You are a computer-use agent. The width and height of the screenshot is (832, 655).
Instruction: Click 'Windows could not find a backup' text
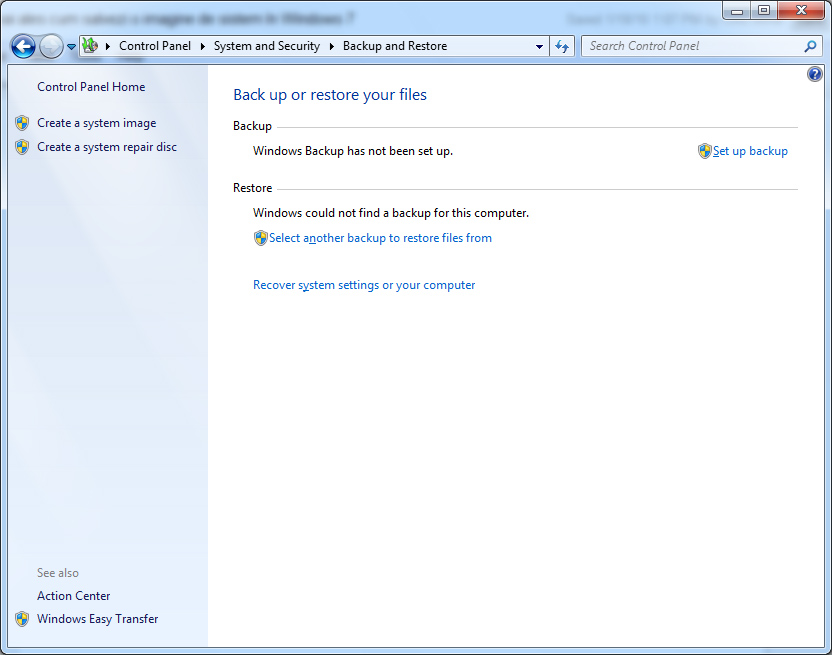point(391,213)
